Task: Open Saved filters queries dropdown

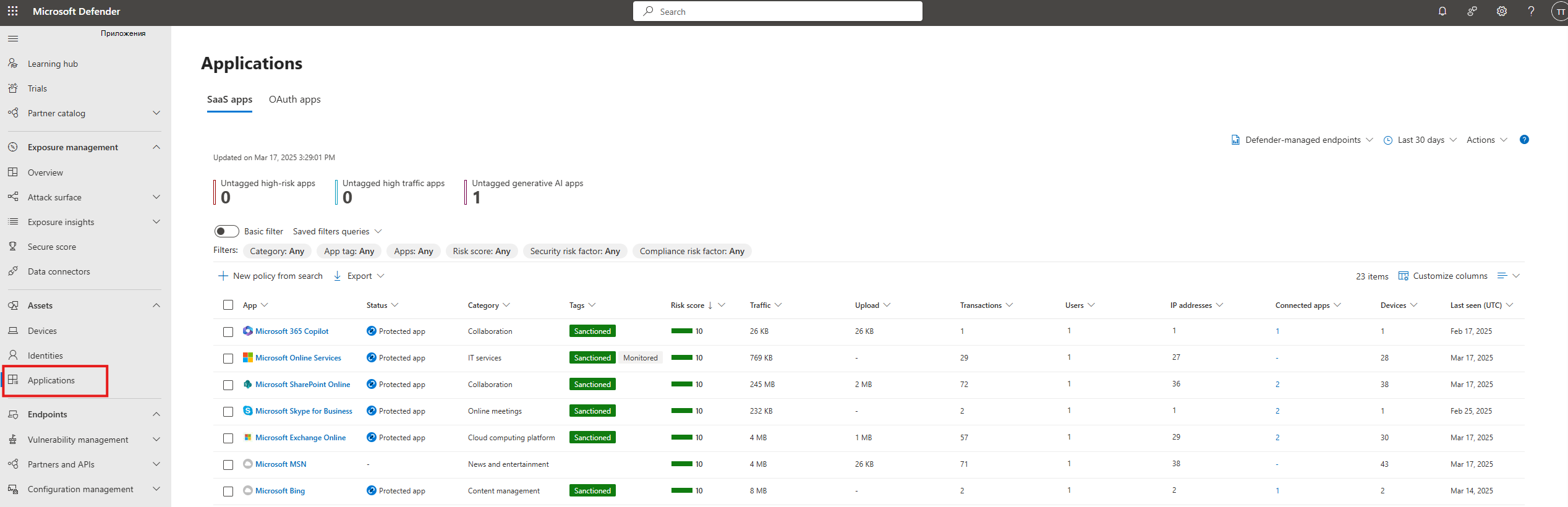Action: coord(337,231)
